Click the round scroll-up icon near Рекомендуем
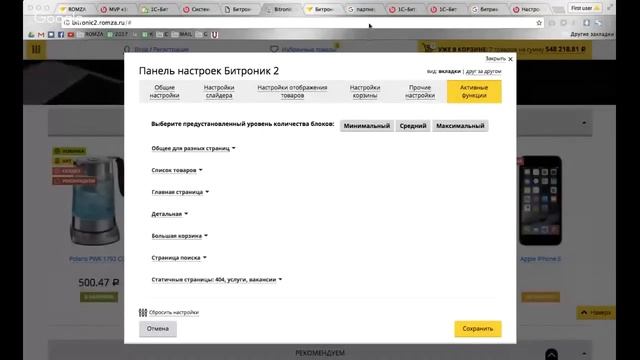Screen dimensions: 640x360 (x=551, y=354)
